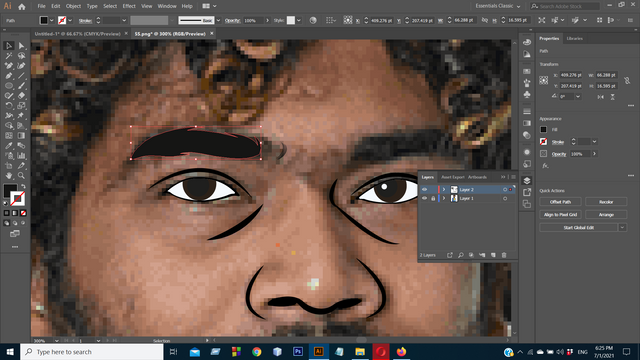Click the Fill swatch in Appearance panel
Viewport: 640px width, 360px height.
click(543, 129)
